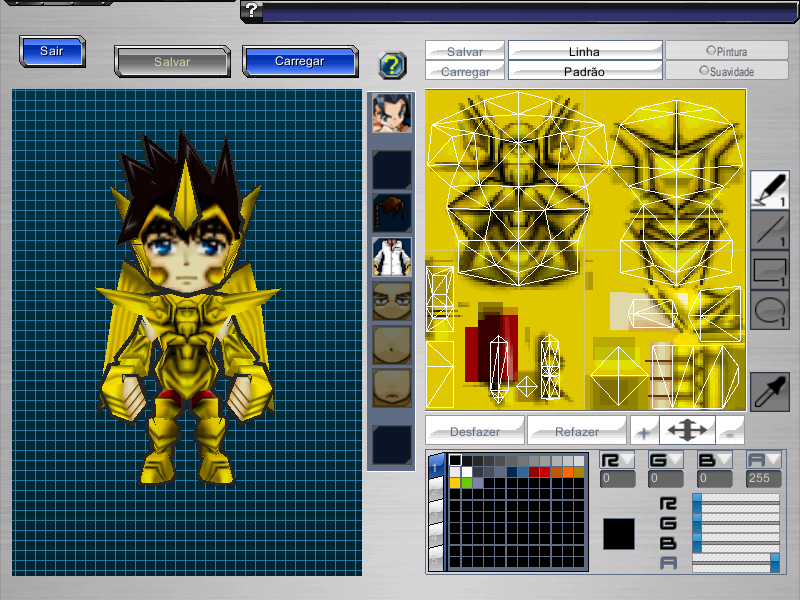Pick the bright orange palette swatch
This screenshot has width=800, height=600.
pyautogui.click(x=567, y=472)
